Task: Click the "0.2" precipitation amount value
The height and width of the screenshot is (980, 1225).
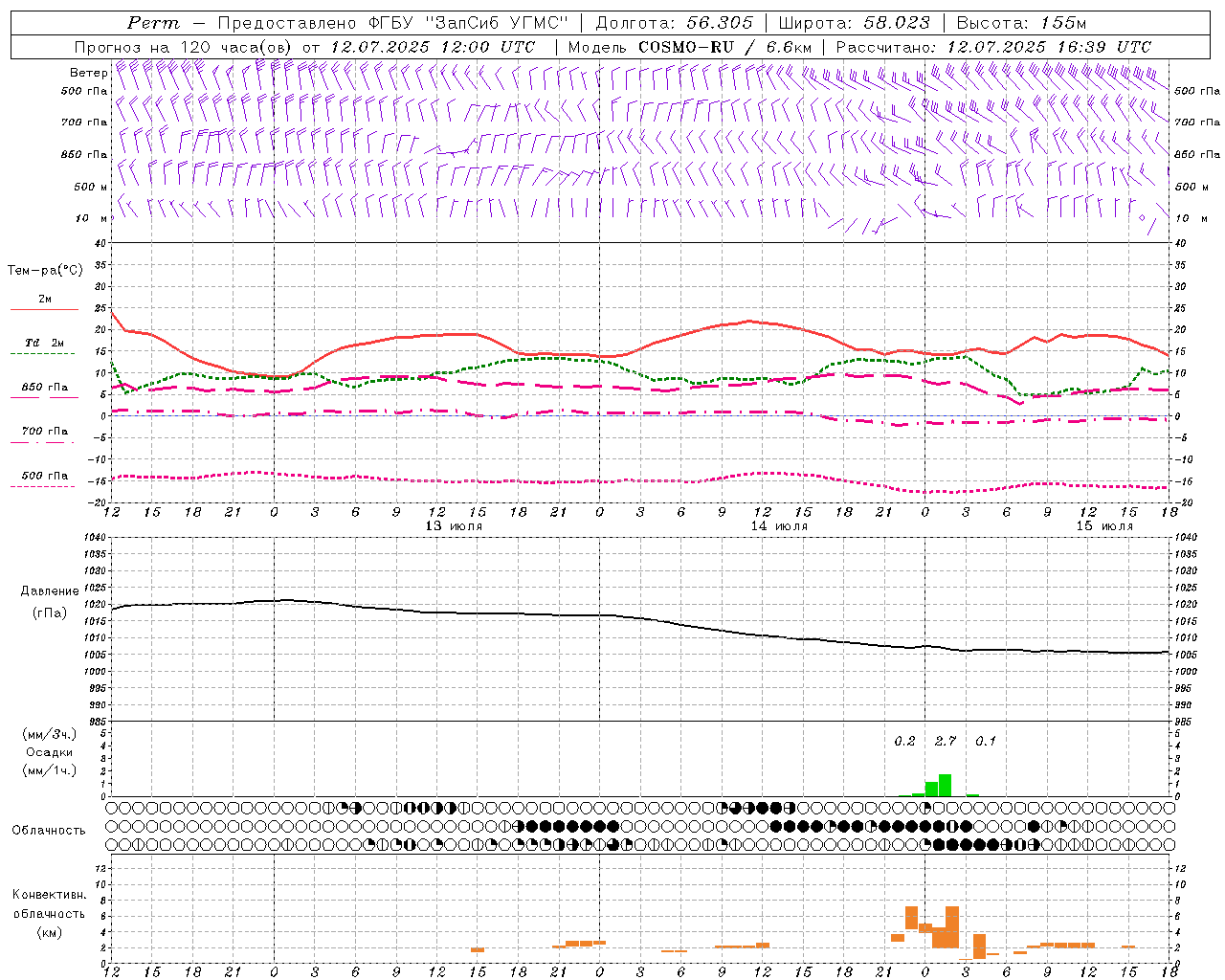Action: [904, 742]
